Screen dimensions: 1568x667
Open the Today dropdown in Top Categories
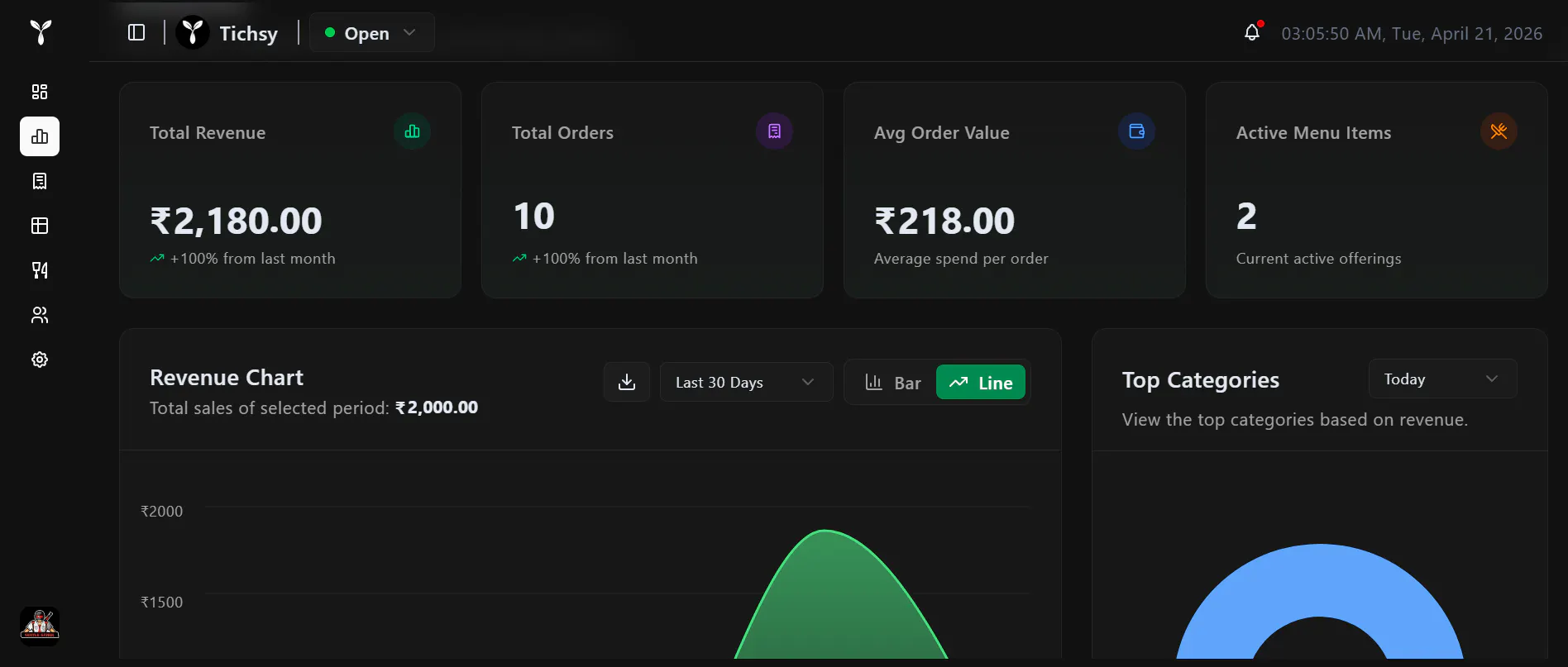click(x=1442, y=379)
